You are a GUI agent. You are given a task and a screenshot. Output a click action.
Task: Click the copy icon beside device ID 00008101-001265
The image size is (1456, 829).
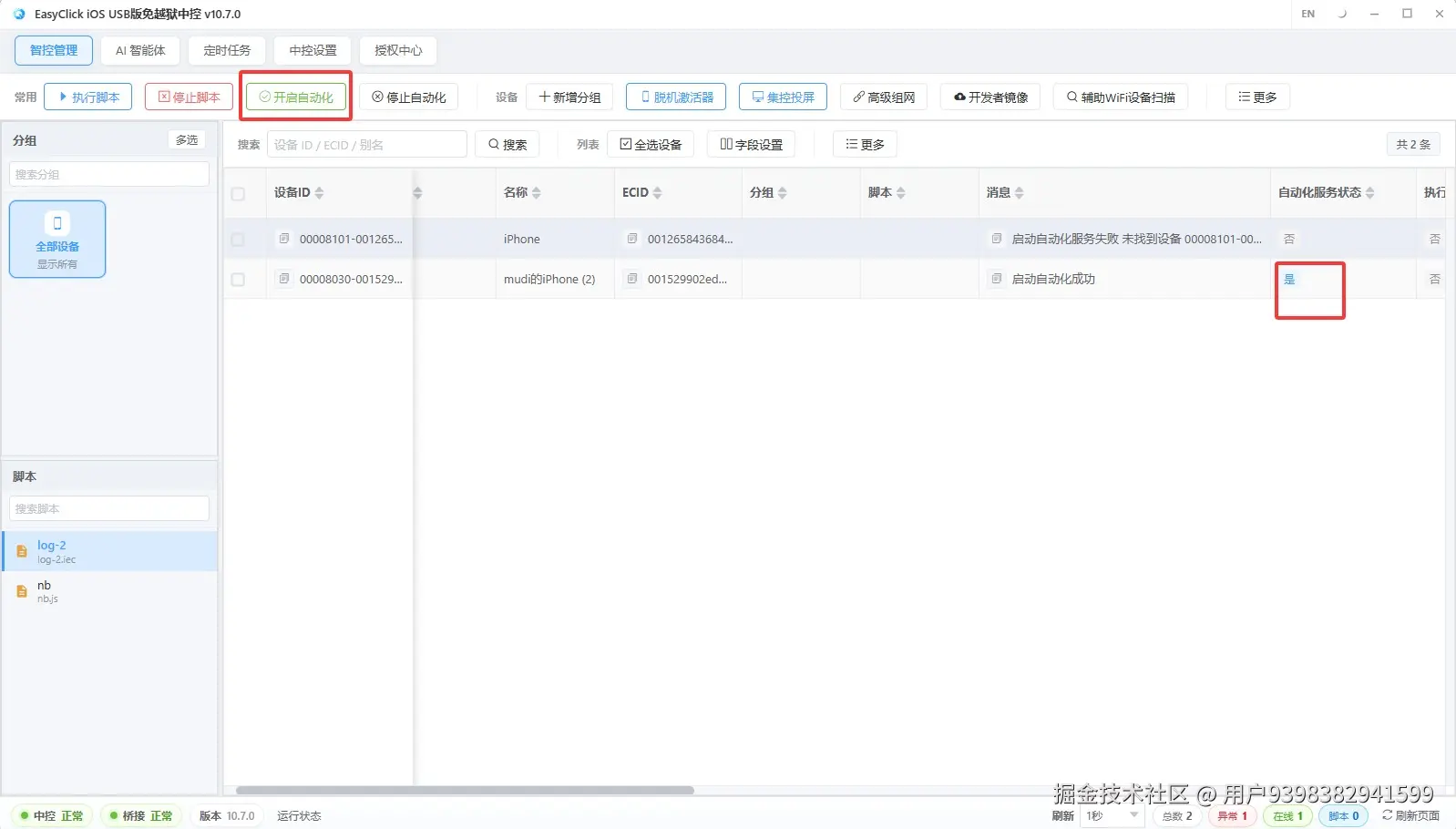(x=284, y=239)
